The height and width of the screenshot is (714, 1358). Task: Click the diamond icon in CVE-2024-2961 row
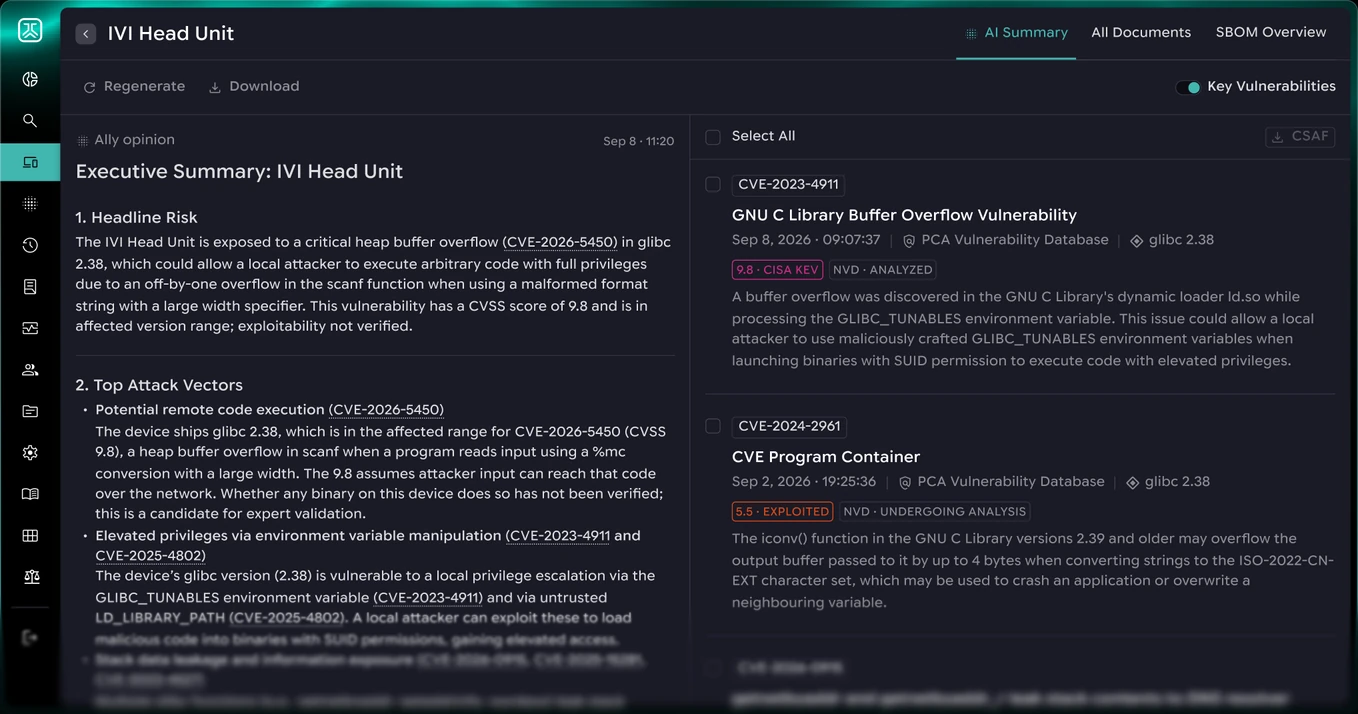tap(1132, 483)
